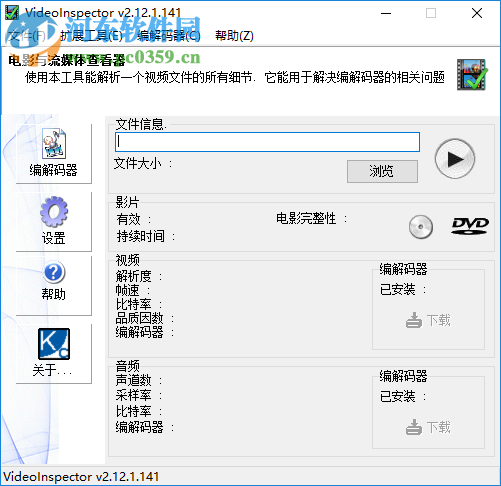Image resolution: width=501 pixels, height=486 pixels.
Task: Click the 声道数 label in 音频
Action: [139, 380]
